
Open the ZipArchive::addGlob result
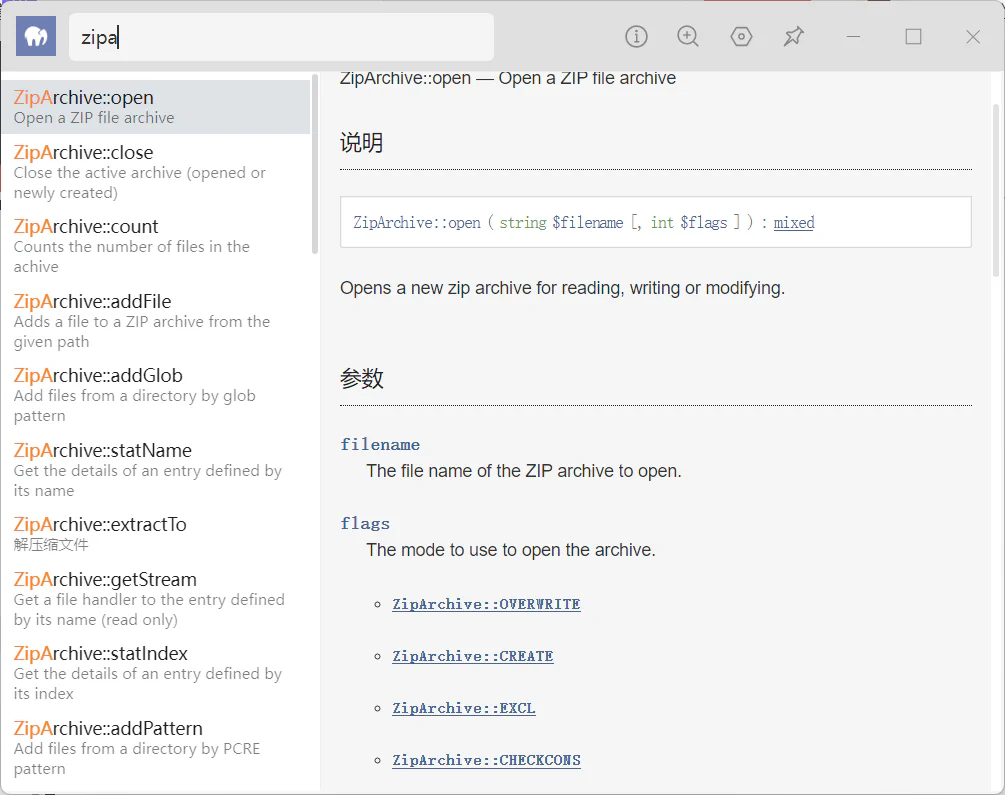tap(156, 395)
